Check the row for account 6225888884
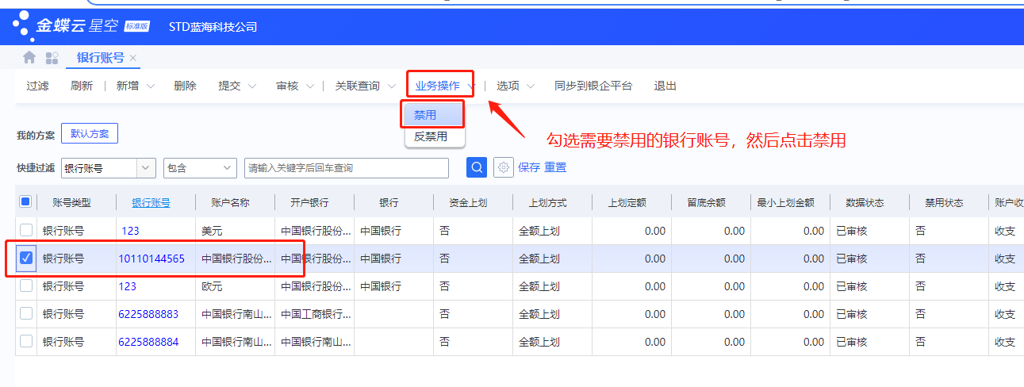Screen dimensions: 1024x387 tap(25, 342)
